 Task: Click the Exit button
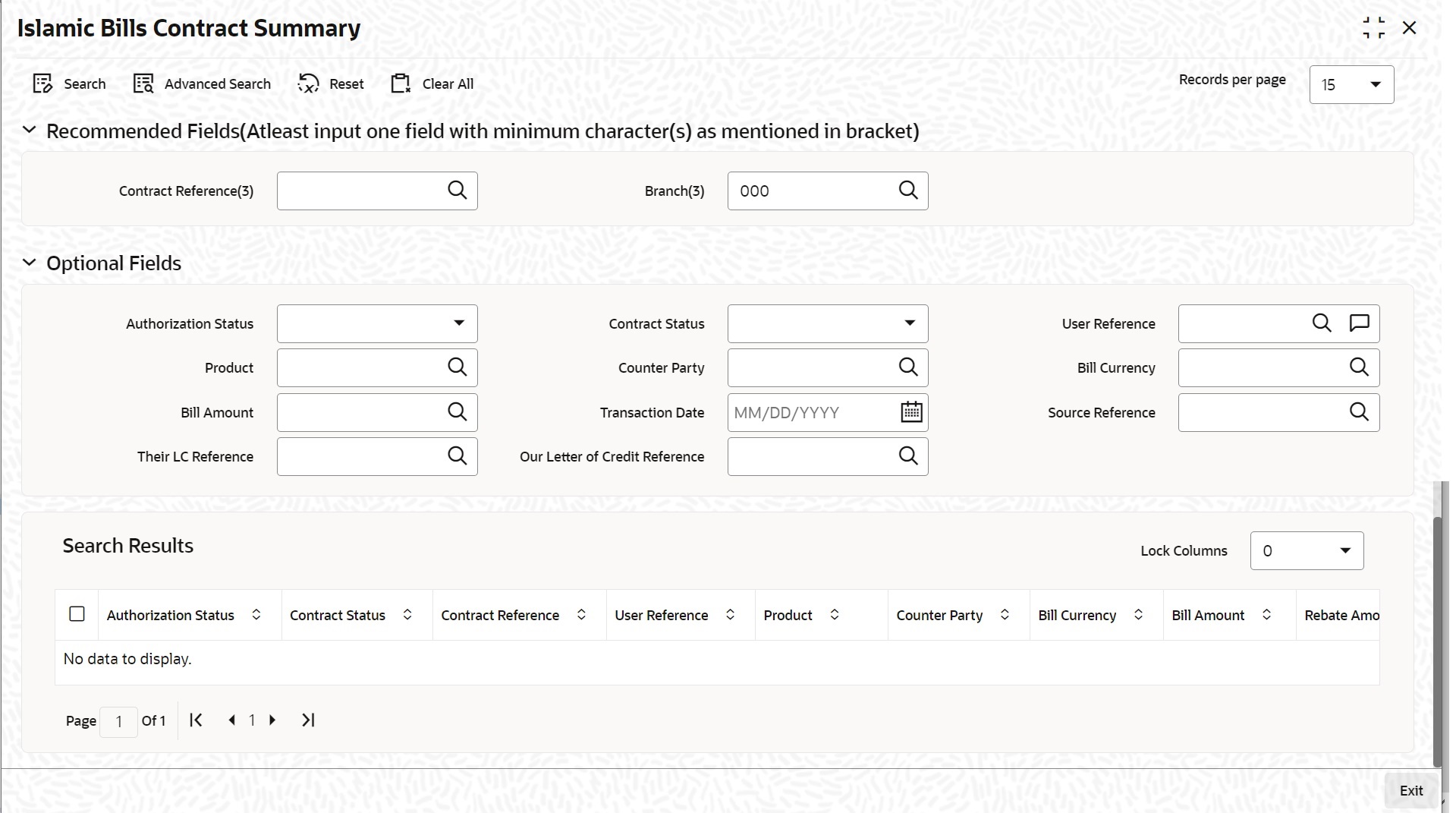tap(1411, 790)
